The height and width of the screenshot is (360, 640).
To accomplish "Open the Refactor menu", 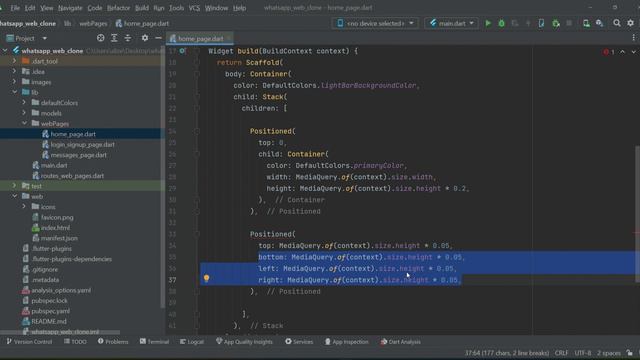I will coord(118,8).
